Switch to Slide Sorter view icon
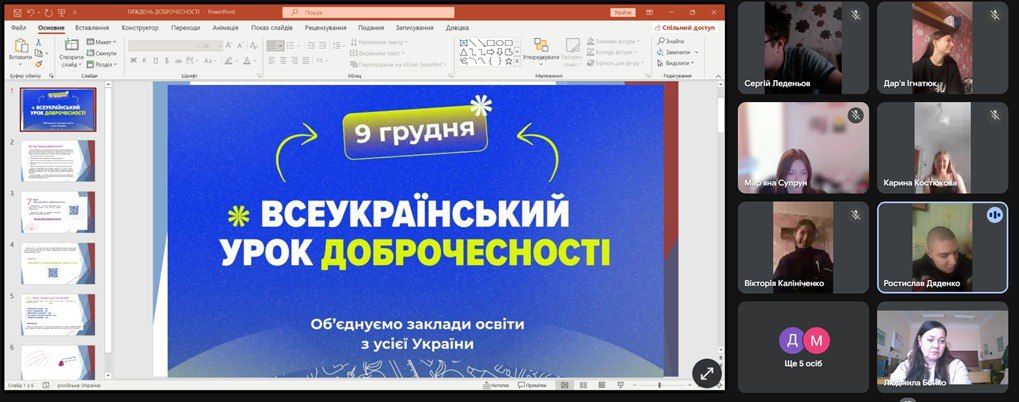Viewport: 1019px width, 402px height. (x=581, y=385)
